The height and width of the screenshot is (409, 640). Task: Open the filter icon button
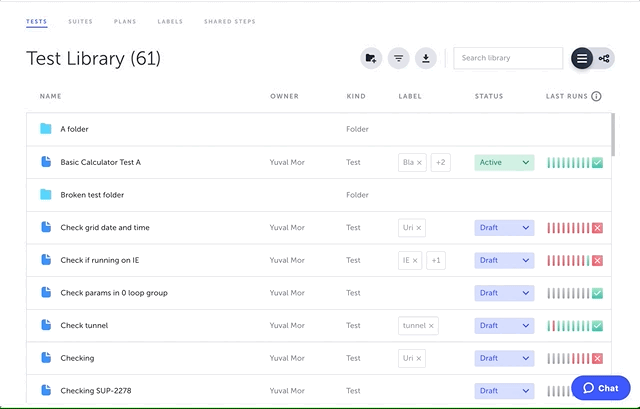pos(398,58)
